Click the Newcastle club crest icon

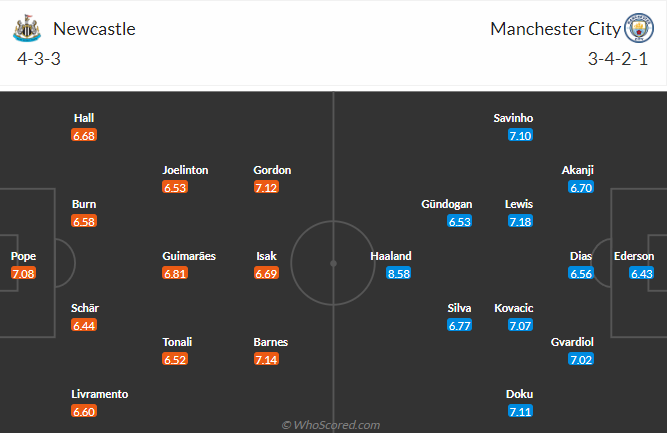click(x=26, y=29)
